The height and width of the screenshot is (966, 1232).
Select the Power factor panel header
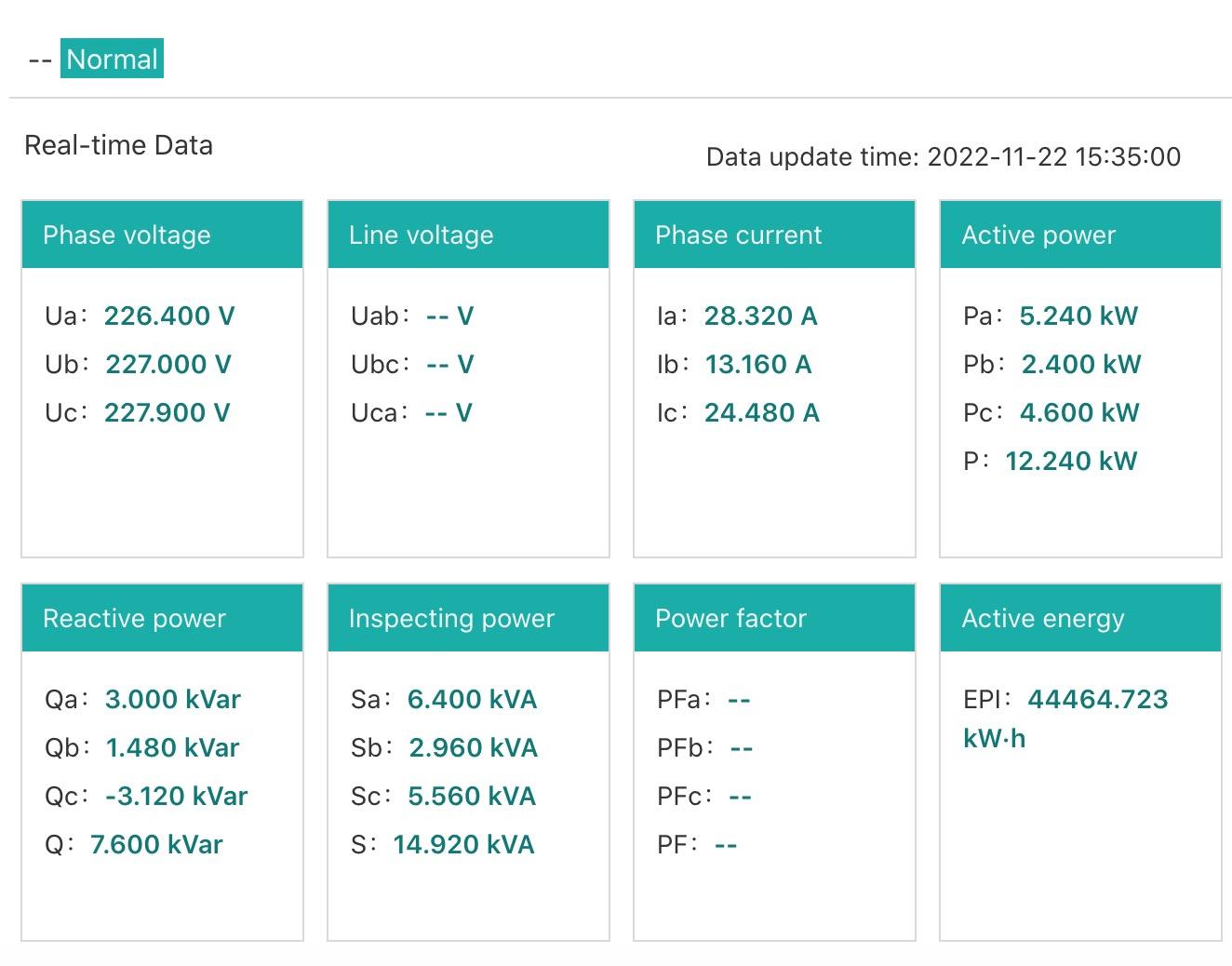(774, 618)
